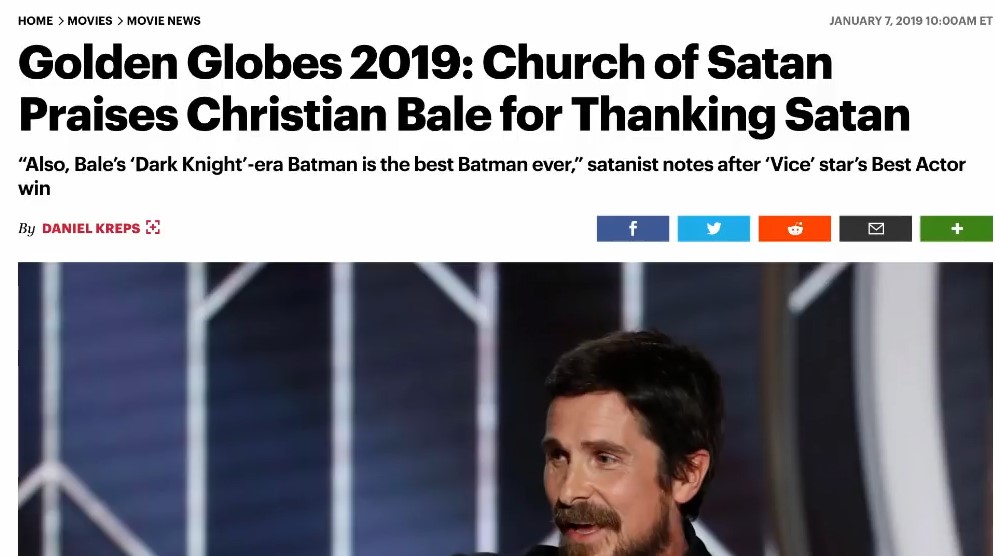995x556 pixels.
Task: Click the 'Dark Knight'-era Batman subheadline
Action: point(490,165)
